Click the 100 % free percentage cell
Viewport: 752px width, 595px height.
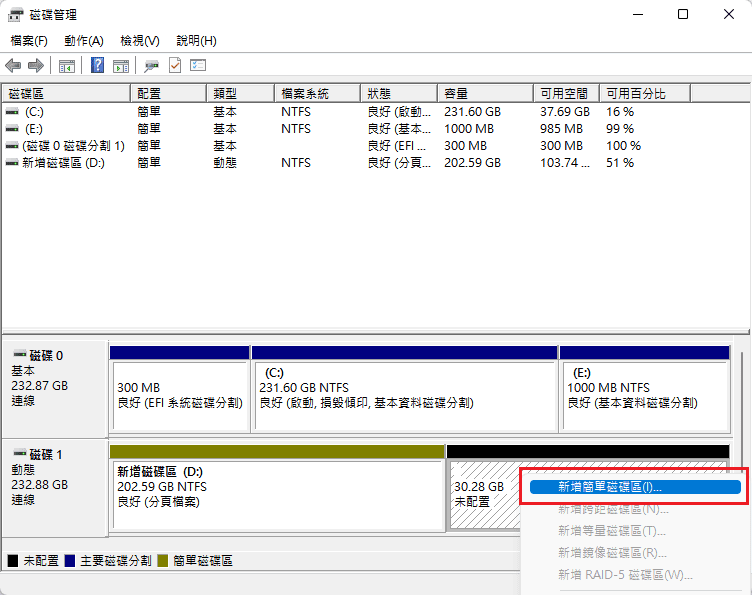point(623,146)
